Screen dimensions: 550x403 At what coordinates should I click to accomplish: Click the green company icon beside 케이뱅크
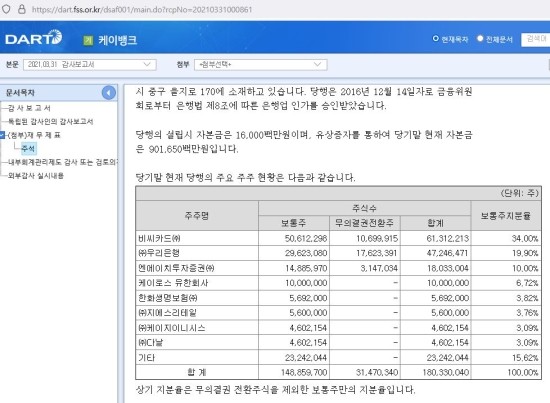pos(88,41)
